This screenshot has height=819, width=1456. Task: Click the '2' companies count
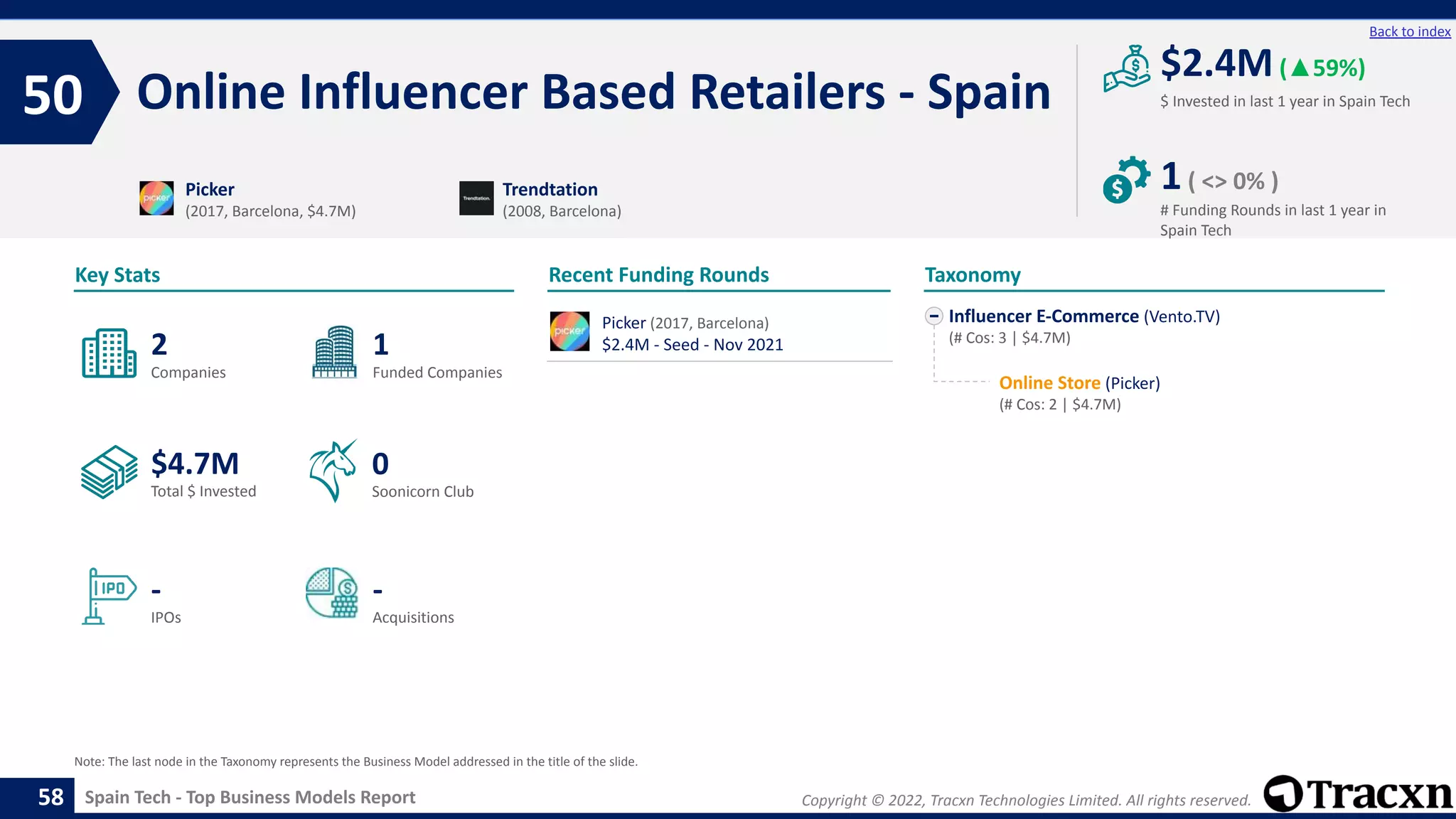point(159,345)
